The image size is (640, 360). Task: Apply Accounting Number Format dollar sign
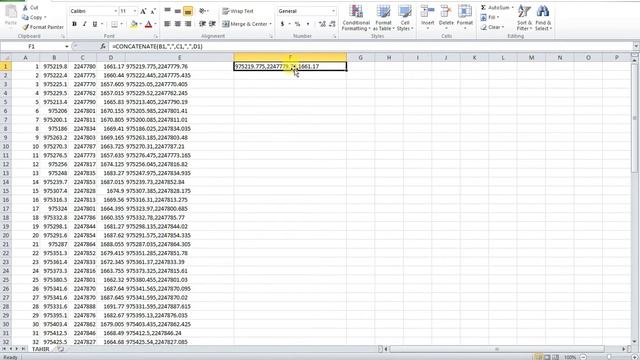[x=282, y=24]
